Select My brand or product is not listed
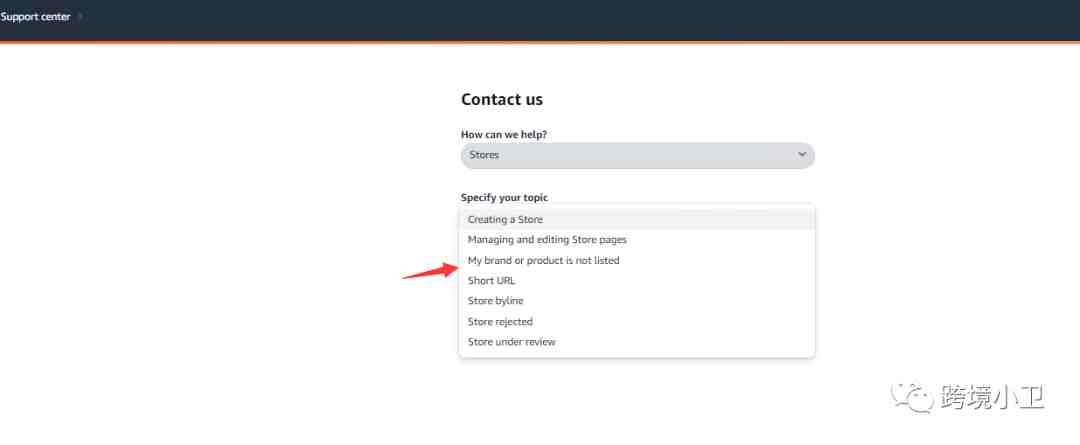Image resolution: width=1080 pixels, height=445 pixels. pyautogui.click(x=636, y=260)
